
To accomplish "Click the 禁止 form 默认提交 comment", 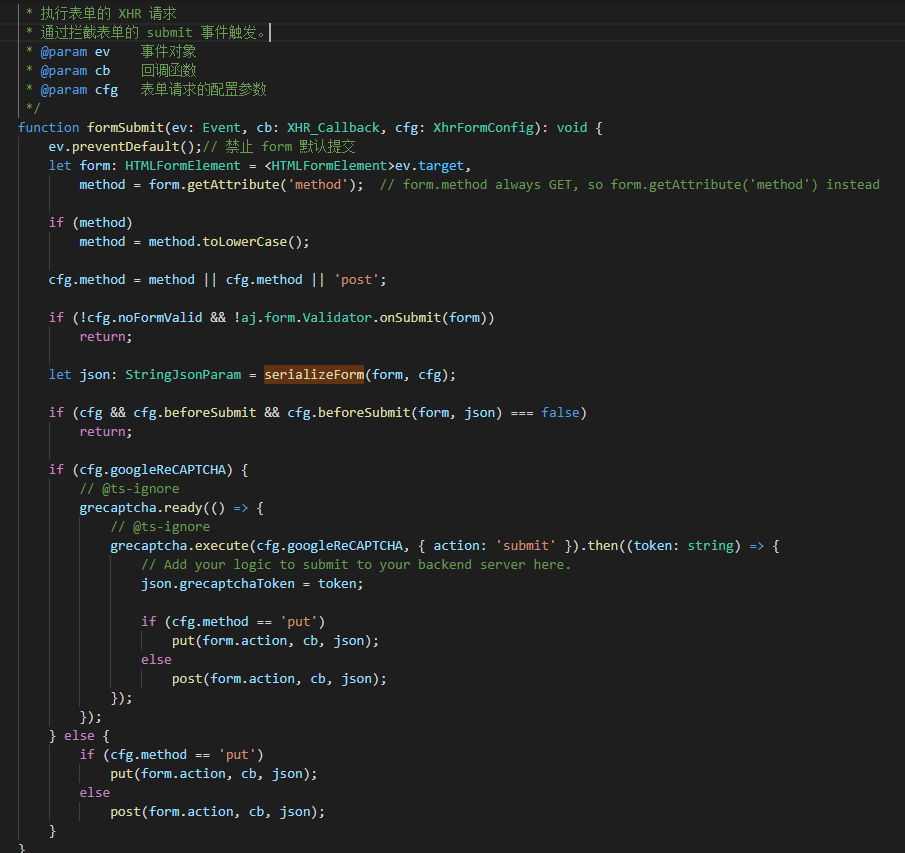I will click(x=279, y=147).
